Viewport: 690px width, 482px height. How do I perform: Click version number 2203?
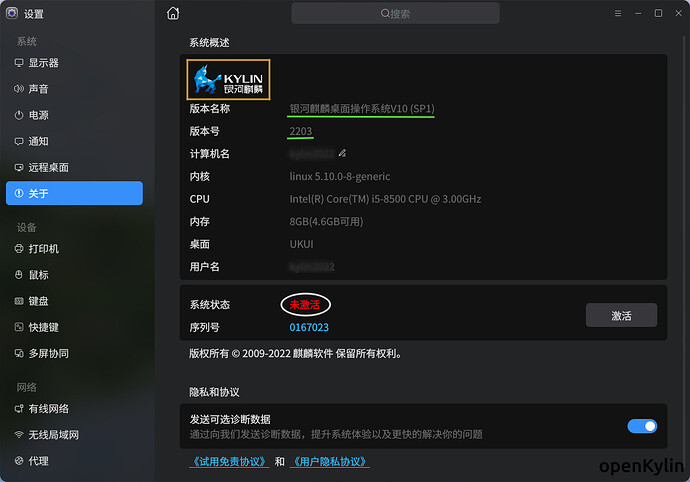coord(301,131)
